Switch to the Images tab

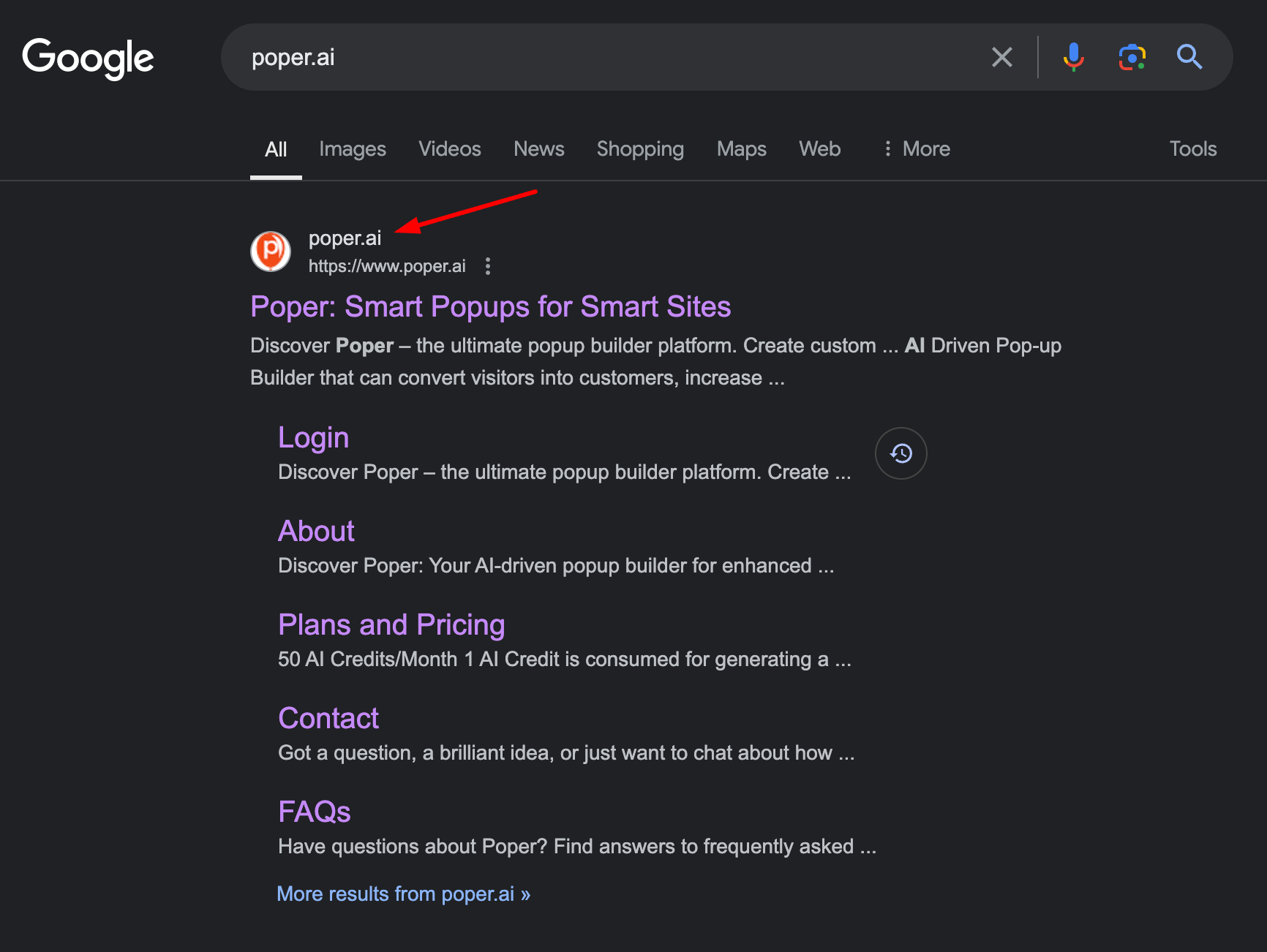coord(353,148)
